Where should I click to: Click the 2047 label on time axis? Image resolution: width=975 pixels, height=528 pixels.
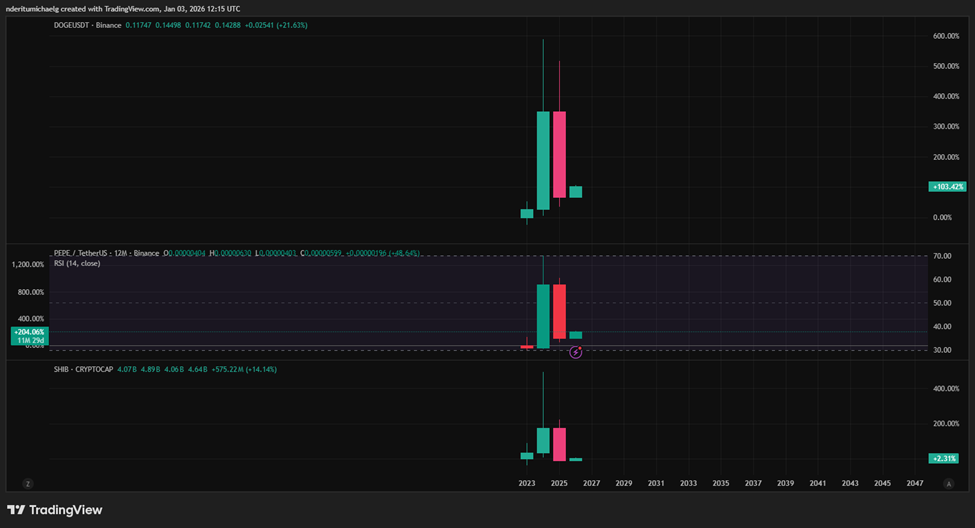tap(914, 483)
